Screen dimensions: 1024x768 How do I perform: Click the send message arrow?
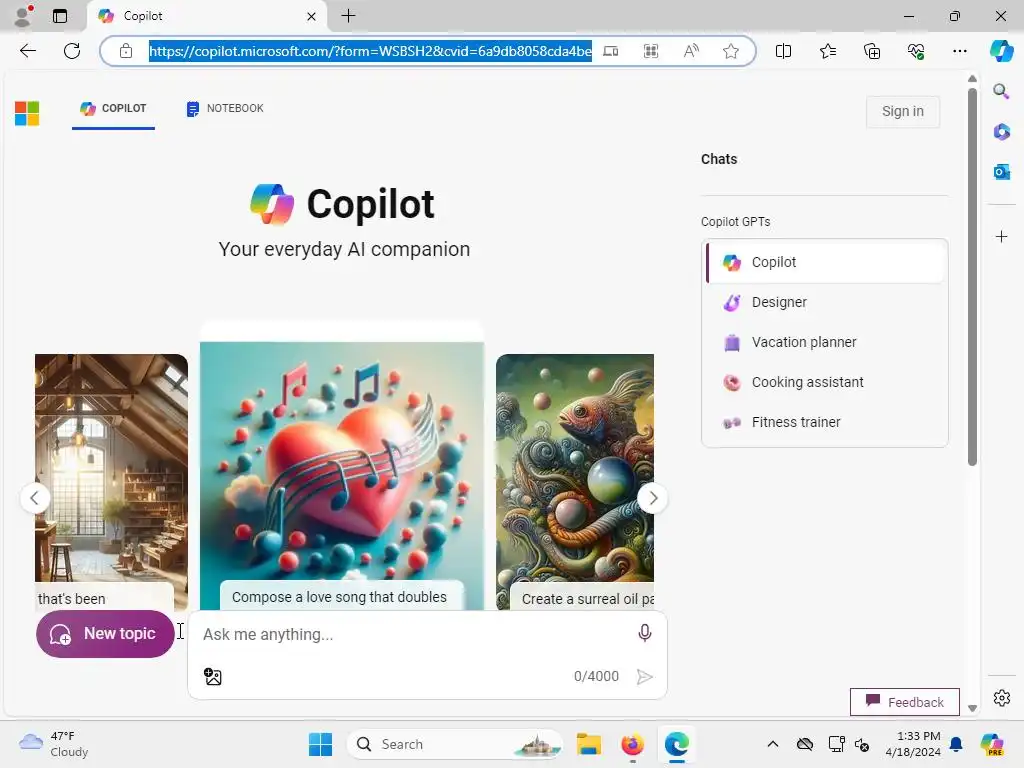[645, 677]
